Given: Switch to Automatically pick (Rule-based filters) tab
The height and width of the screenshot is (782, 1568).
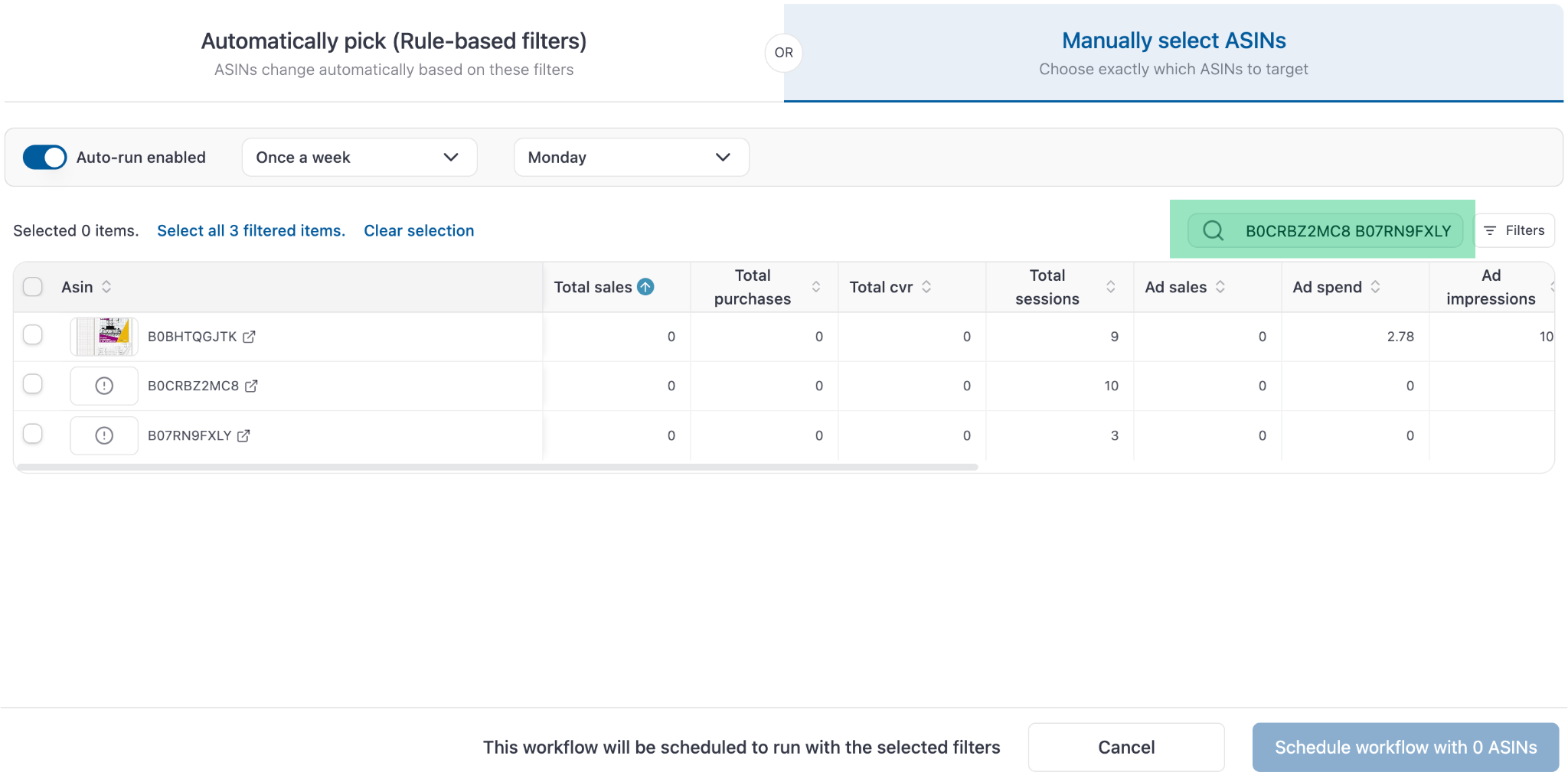Looking at the screenshot, I should pos(394,53).
